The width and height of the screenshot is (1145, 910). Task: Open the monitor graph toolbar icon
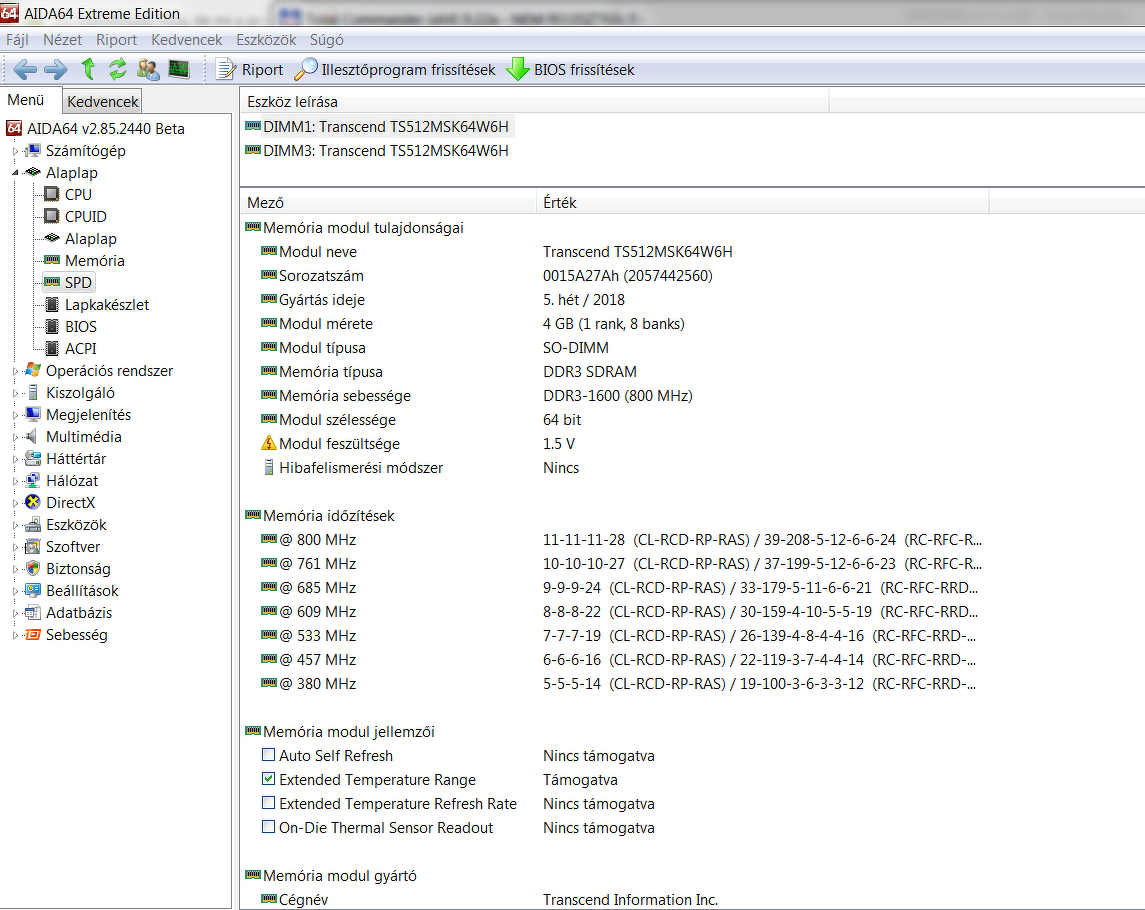click(x=179, y=69)
